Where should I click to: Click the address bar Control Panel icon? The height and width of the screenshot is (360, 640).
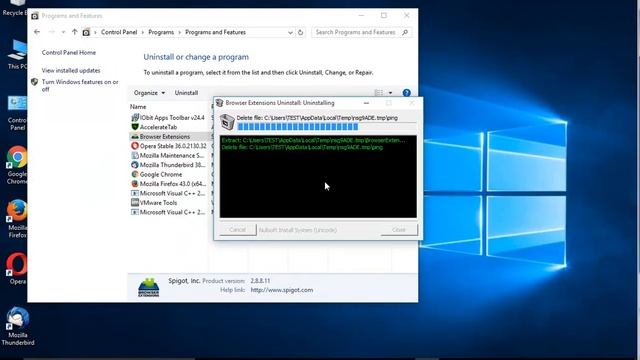pos(86,32)
